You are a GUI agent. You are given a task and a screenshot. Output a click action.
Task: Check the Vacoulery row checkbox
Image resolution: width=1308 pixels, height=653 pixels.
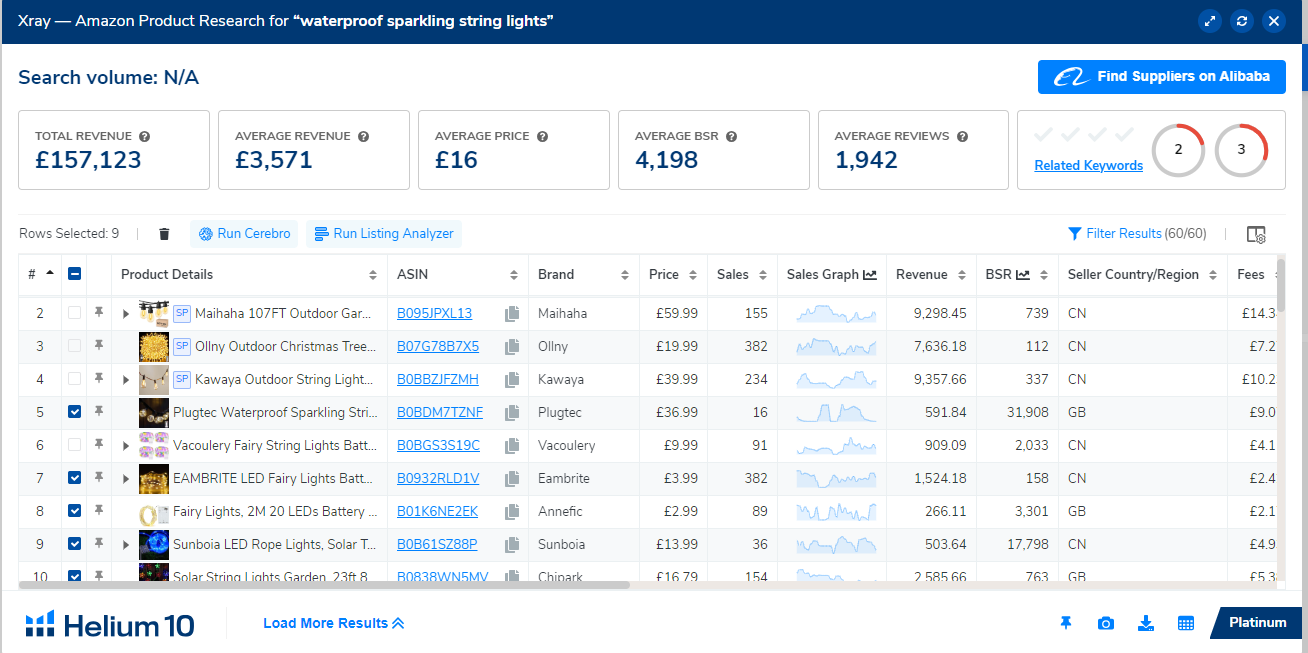[75, 445]
